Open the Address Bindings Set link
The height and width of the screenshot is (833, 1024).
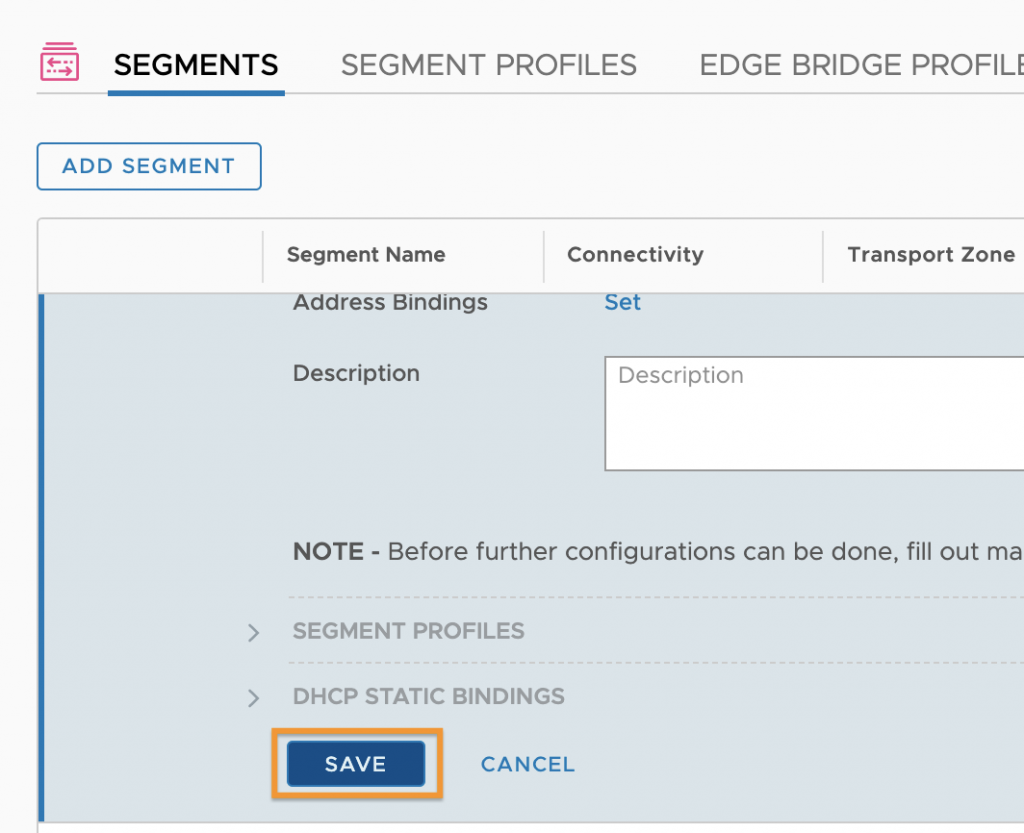(x=622, y=302)
